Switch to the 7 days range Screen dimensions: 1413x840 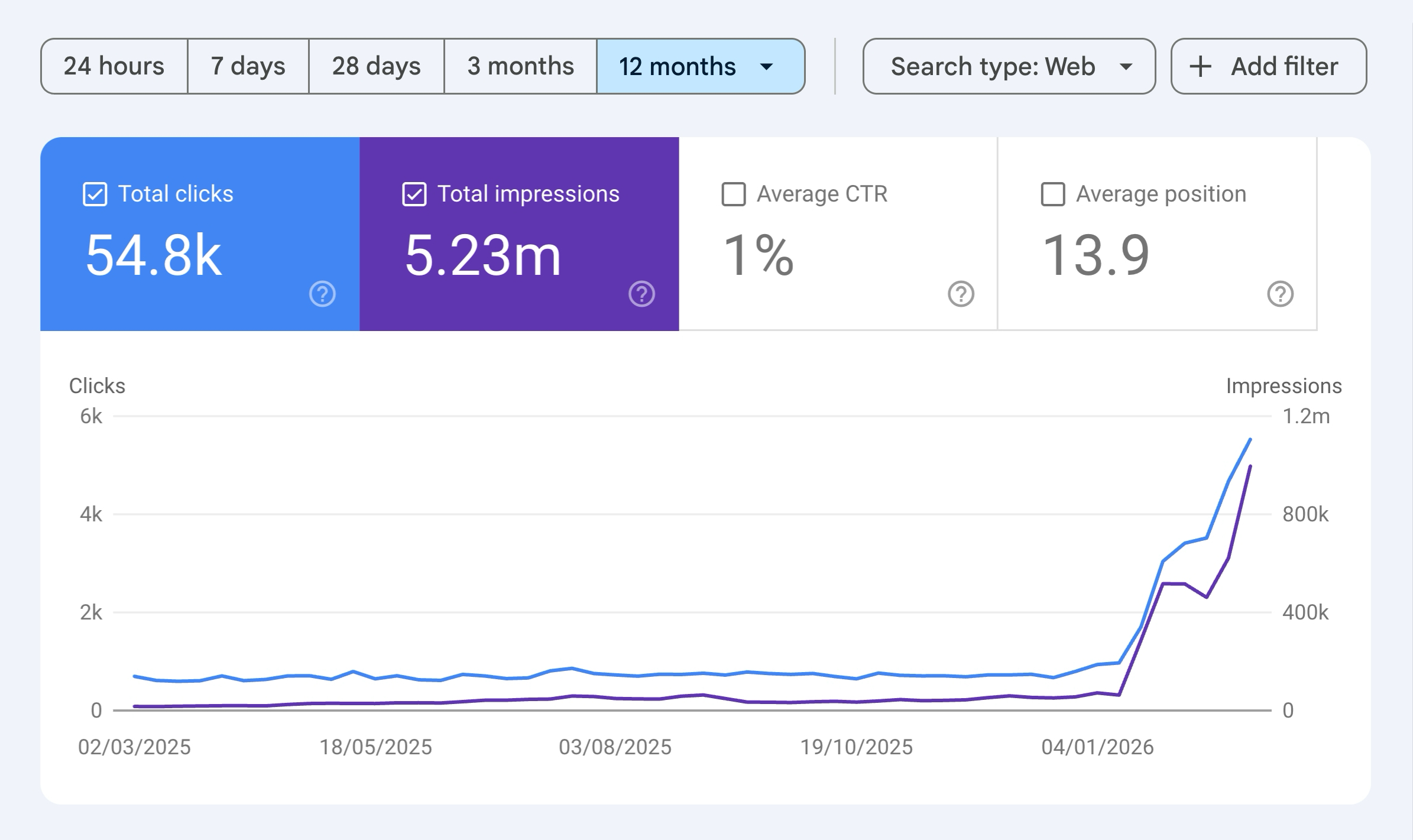pyautogui.click(x=248, y=66)
